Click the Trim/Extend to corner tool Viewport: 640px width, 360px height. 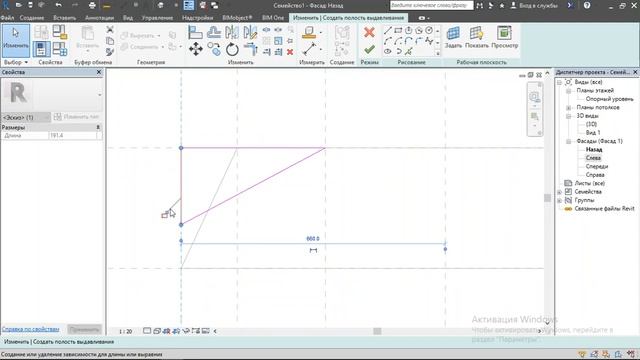[250, 49]
